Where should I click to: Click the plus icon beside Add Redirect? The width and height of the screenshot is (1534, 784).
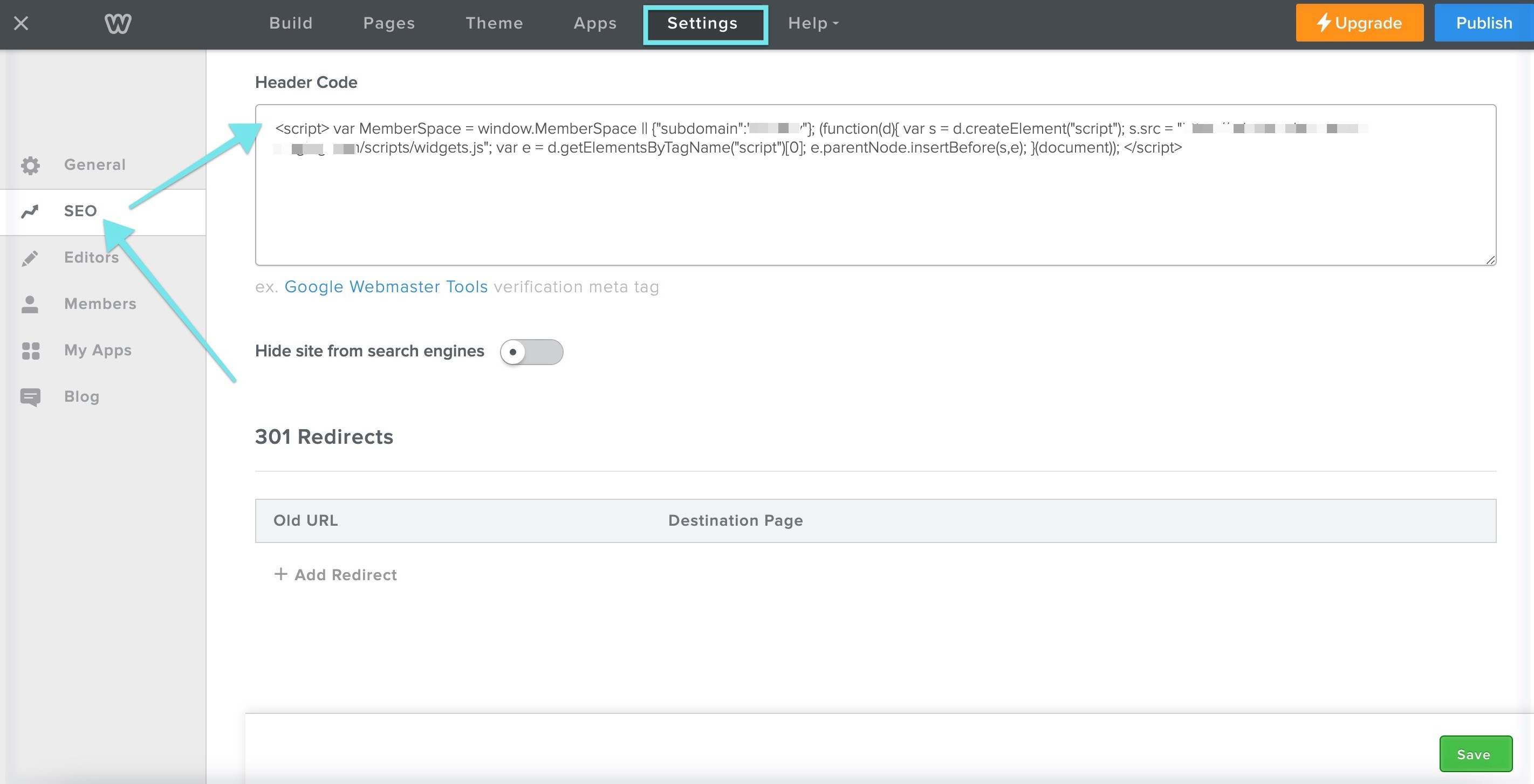pos(280,574)
